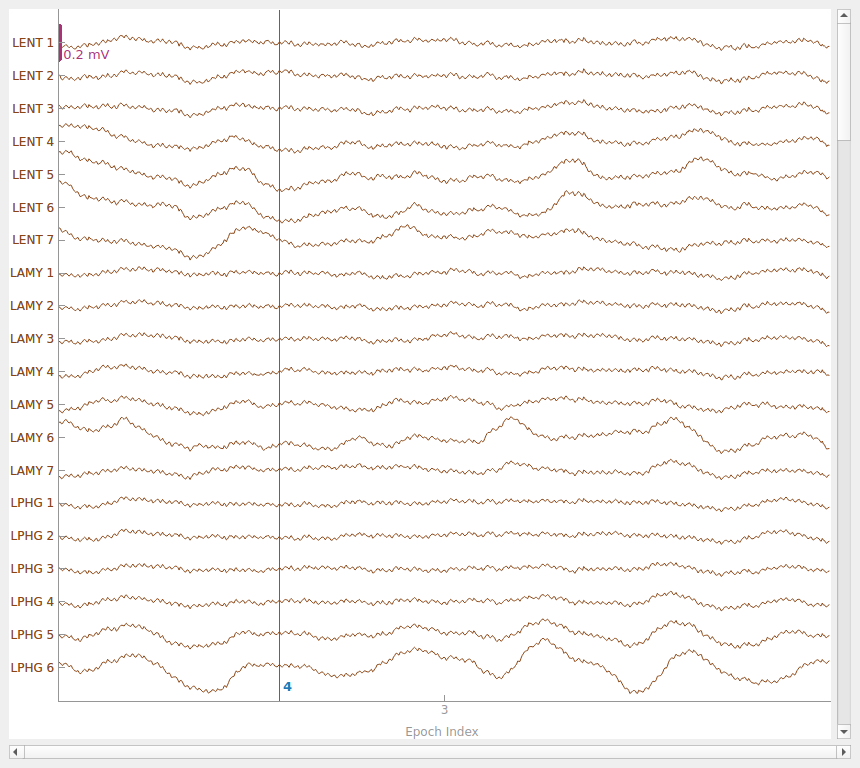This screenshot has width=860, height=768.
Task: Click the 0.2 mV scale bar
Action: tap(60, 43)
